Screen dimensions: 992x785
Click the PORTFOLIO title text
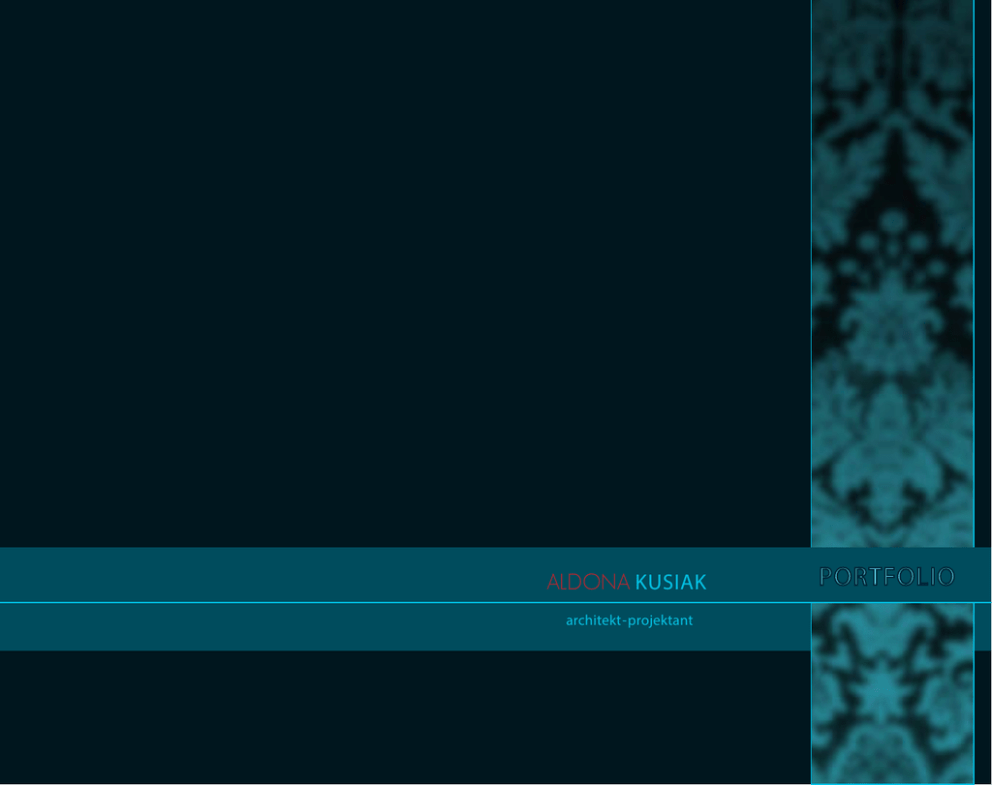pos(887,577)
